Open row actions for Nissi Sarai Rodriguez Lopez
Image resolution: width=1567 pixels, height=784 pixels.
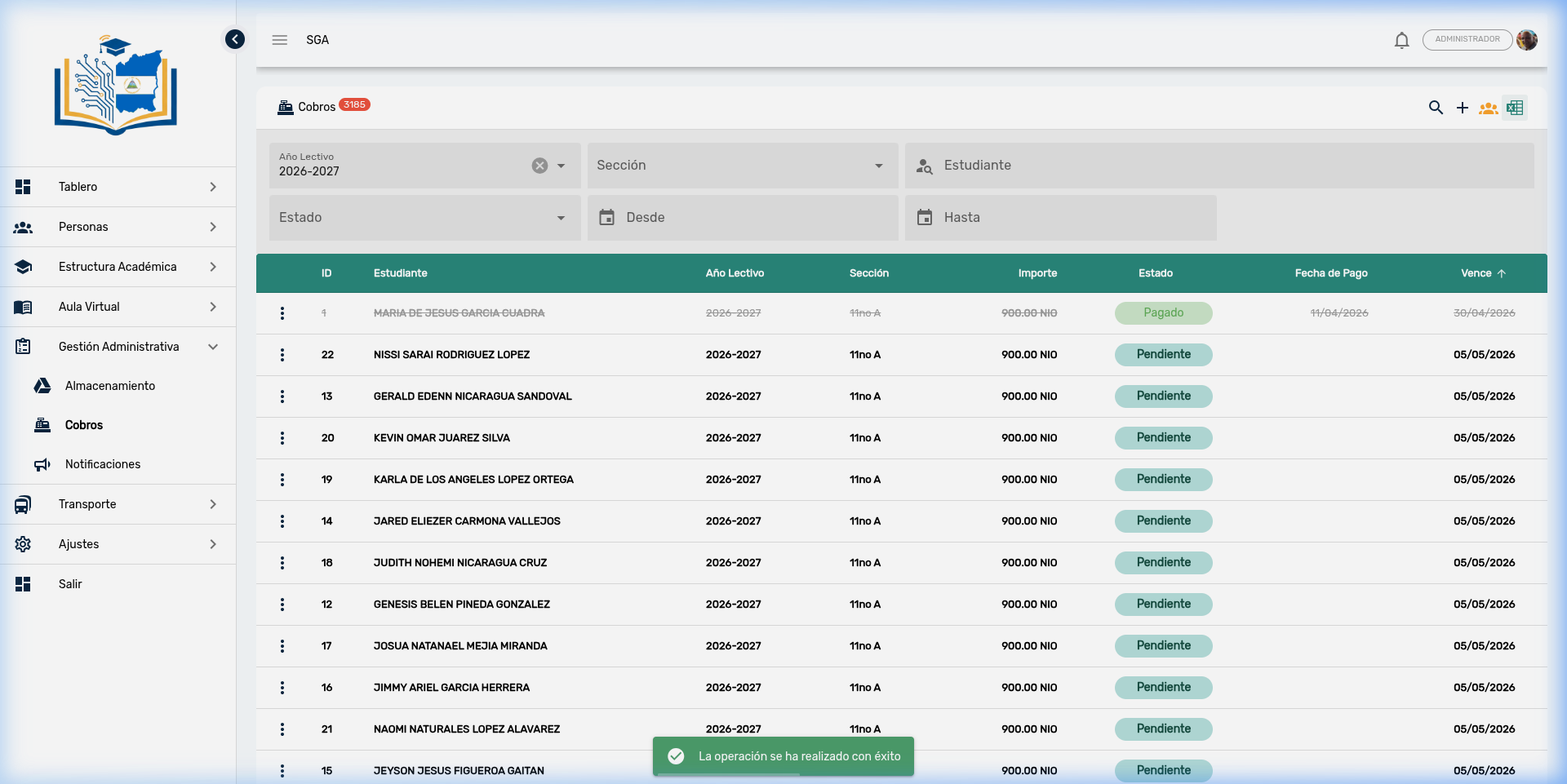pos(282,355)
